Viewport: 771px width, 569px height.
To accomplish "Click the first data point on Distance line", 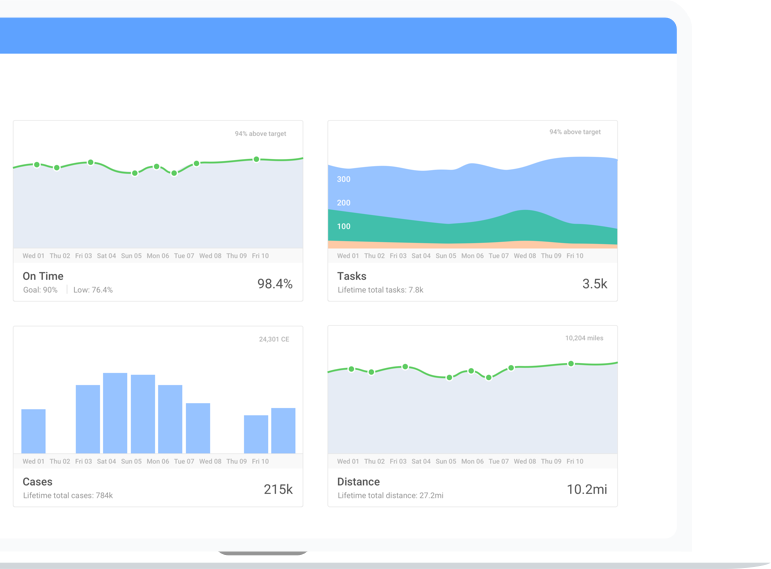I will coord(352,369).
